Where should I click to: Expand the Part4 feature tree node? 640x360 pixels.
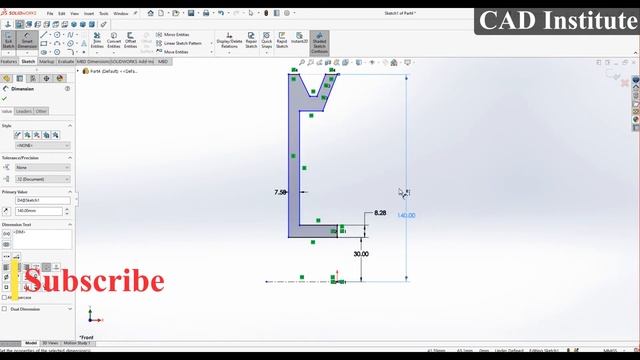78,71
